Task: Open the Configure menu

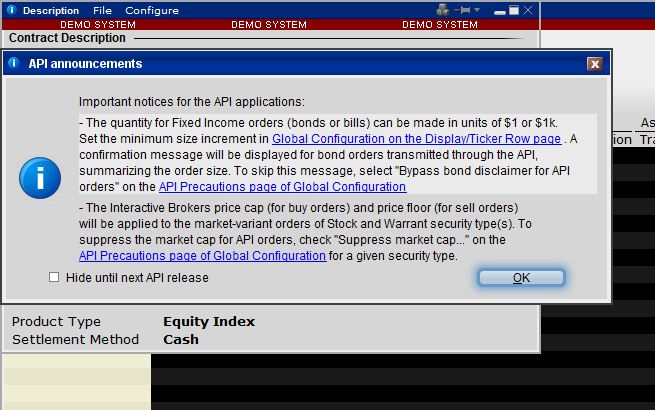Action: [152, 10]
